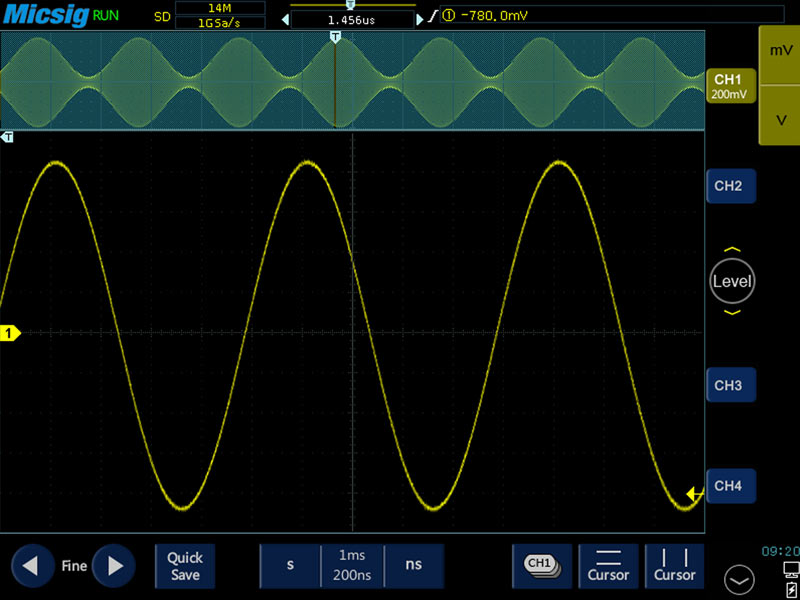This screenshot has height=600, width=800.
Task: Click the yellow trigger level arrow marker
Action: click(x=694, y=494)
